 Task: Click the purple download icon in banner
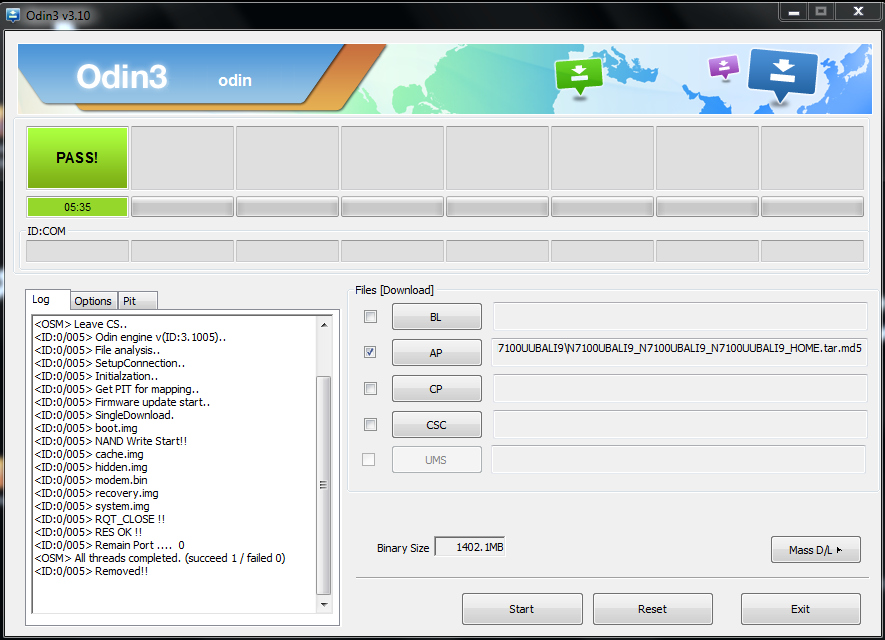pos(724,67)
